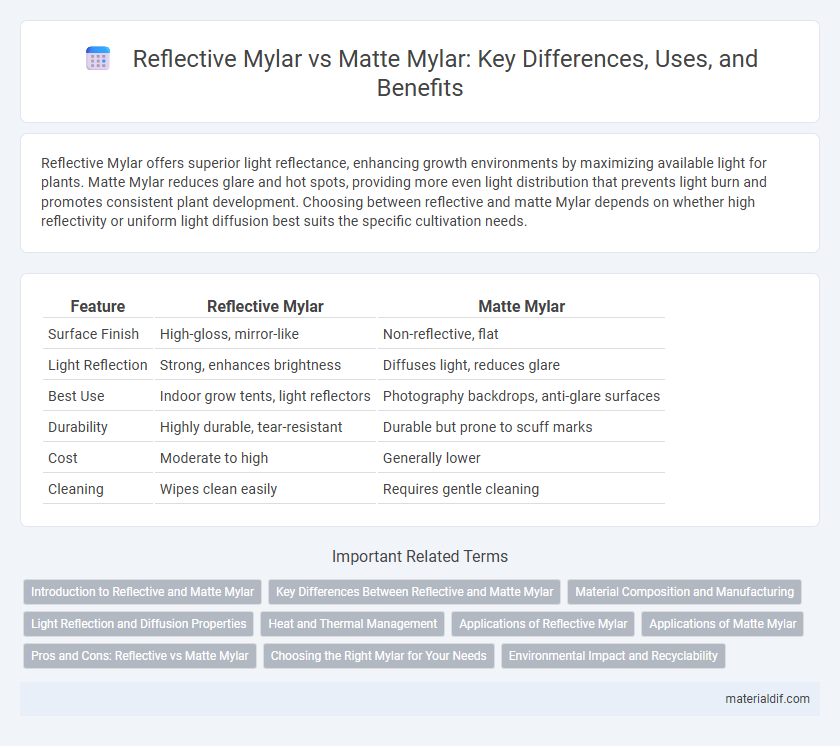The width and height of the screenshot is (840, 746).
Task: Select 'Applications of Reflective Mylar' tag
Action: point(543,624)
